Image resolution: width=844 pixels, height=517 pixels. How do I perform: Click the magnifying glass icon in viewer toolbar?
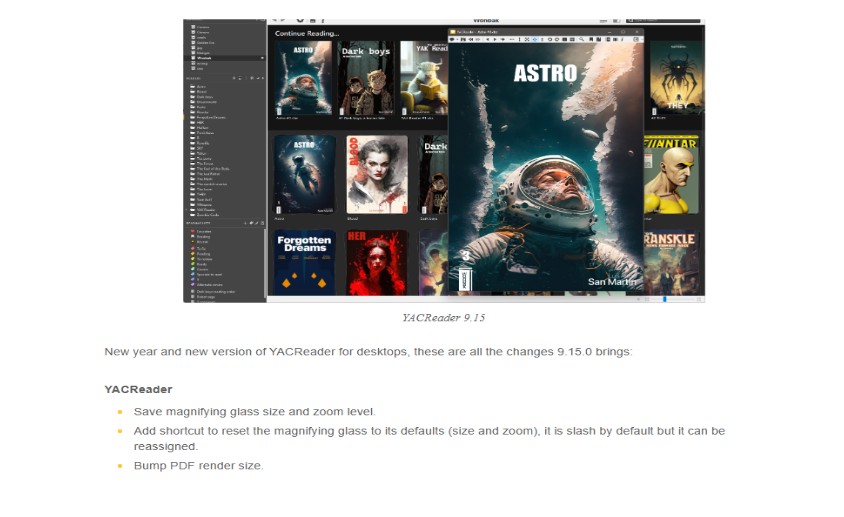click(x=582, y=39)
